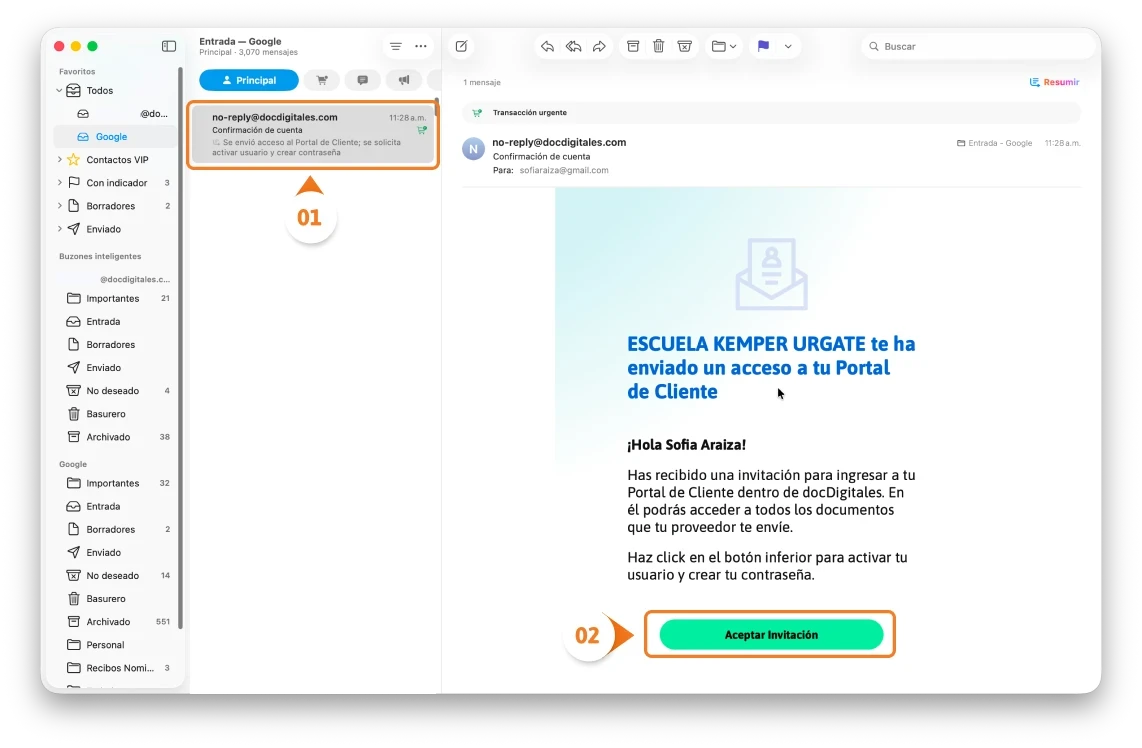The image size is (1142, 748).
Task: Click the Aceptar Invitación button
Action: click(x=770, y=634)
